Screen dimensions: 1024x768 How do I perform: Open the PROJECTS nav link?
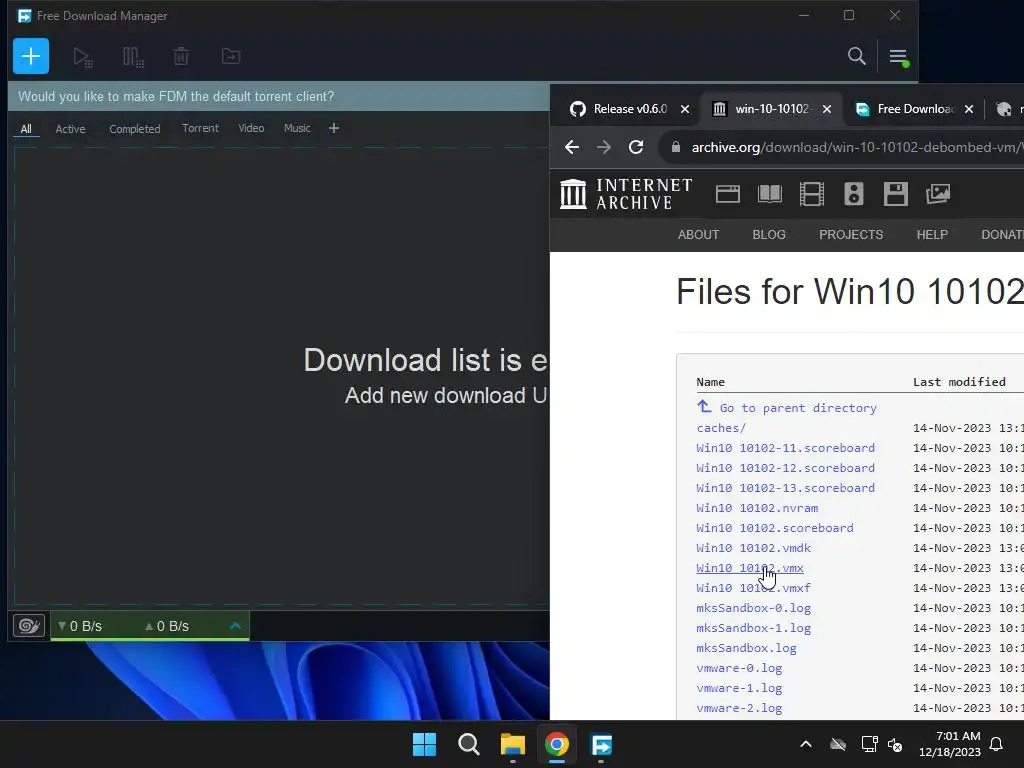(x=851, y=234)
